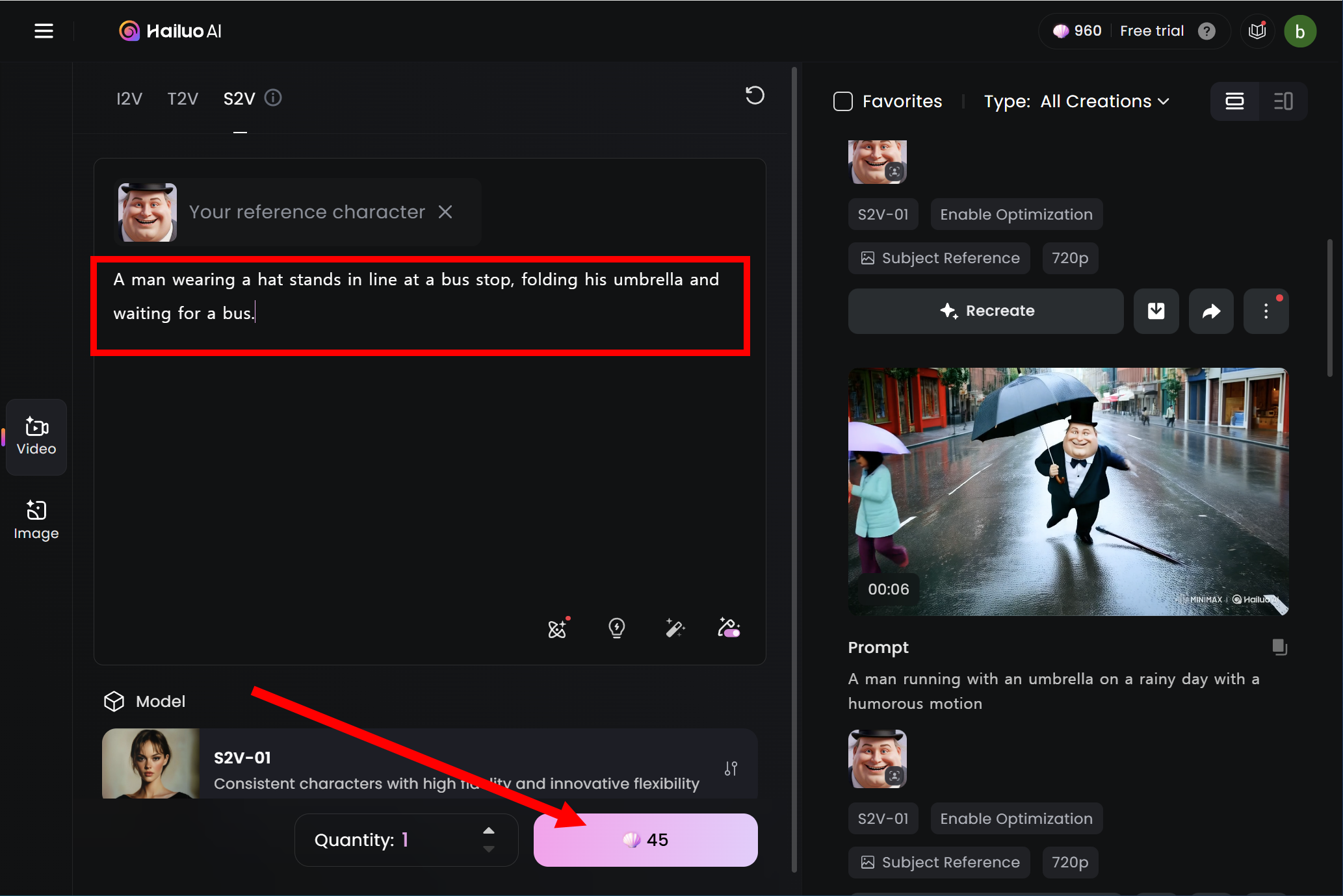The height and width of the screenshot is (896, 1343).
Task: Click the pink generate button costing 45
Action: tap(645, 839)
